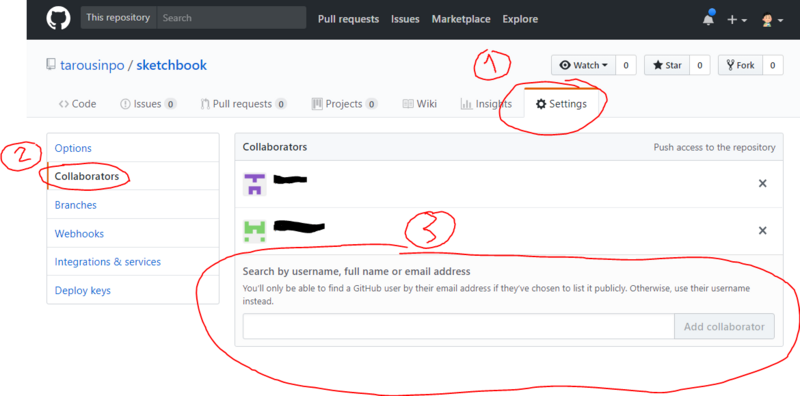The height and width of the screenshot is (396, 800).
Task: Select Options in the settings sidebar
Action: [133, 148]
